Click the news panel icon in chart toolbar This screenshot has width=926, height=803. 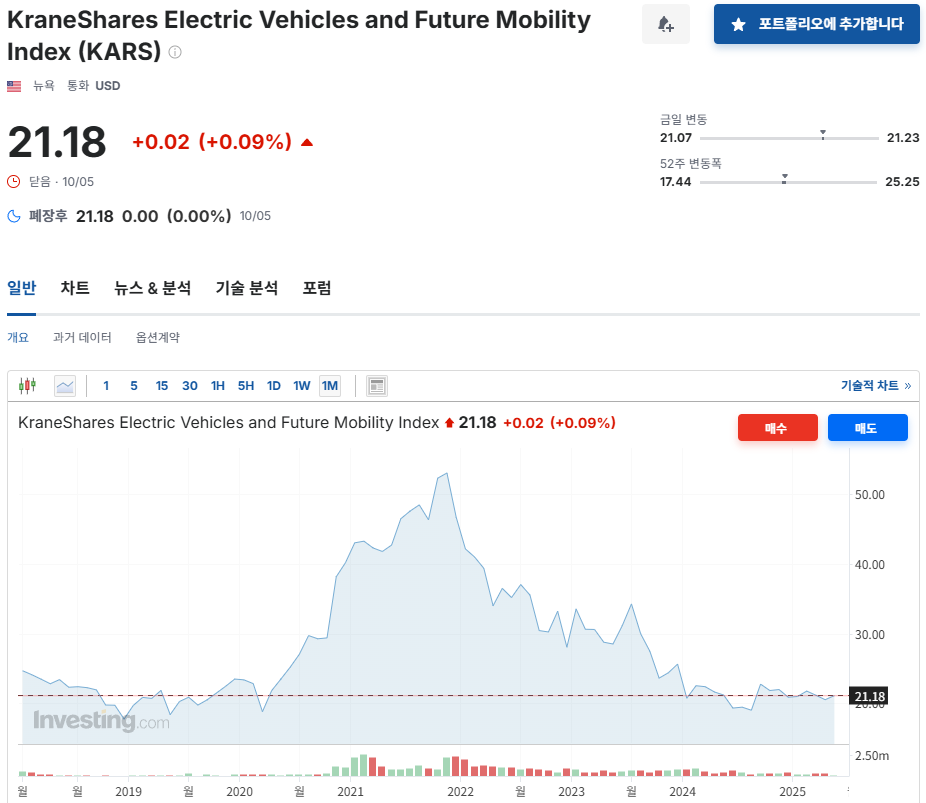(x=376, y=385)
